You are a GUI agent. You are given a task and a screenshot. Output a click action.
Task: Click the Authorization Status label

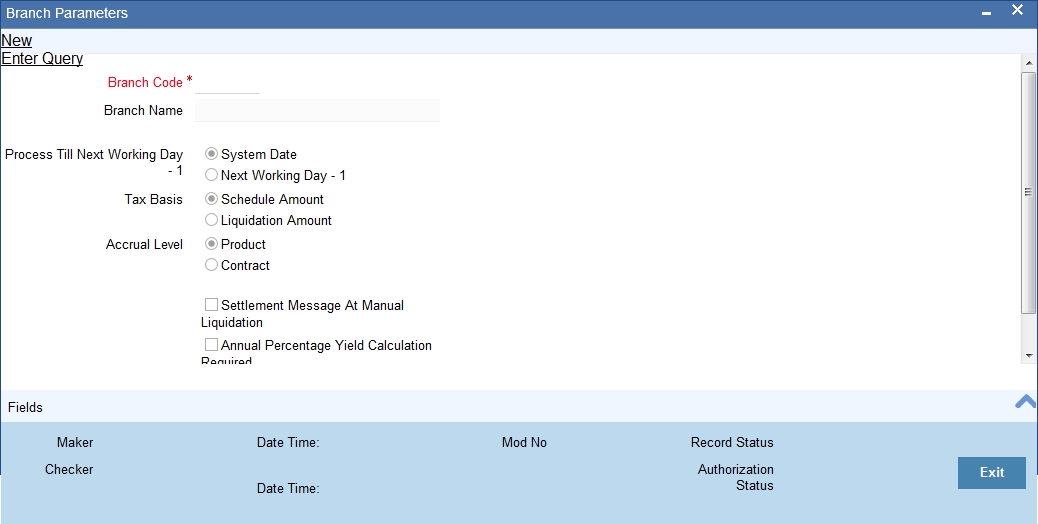[x=736, y=478]
